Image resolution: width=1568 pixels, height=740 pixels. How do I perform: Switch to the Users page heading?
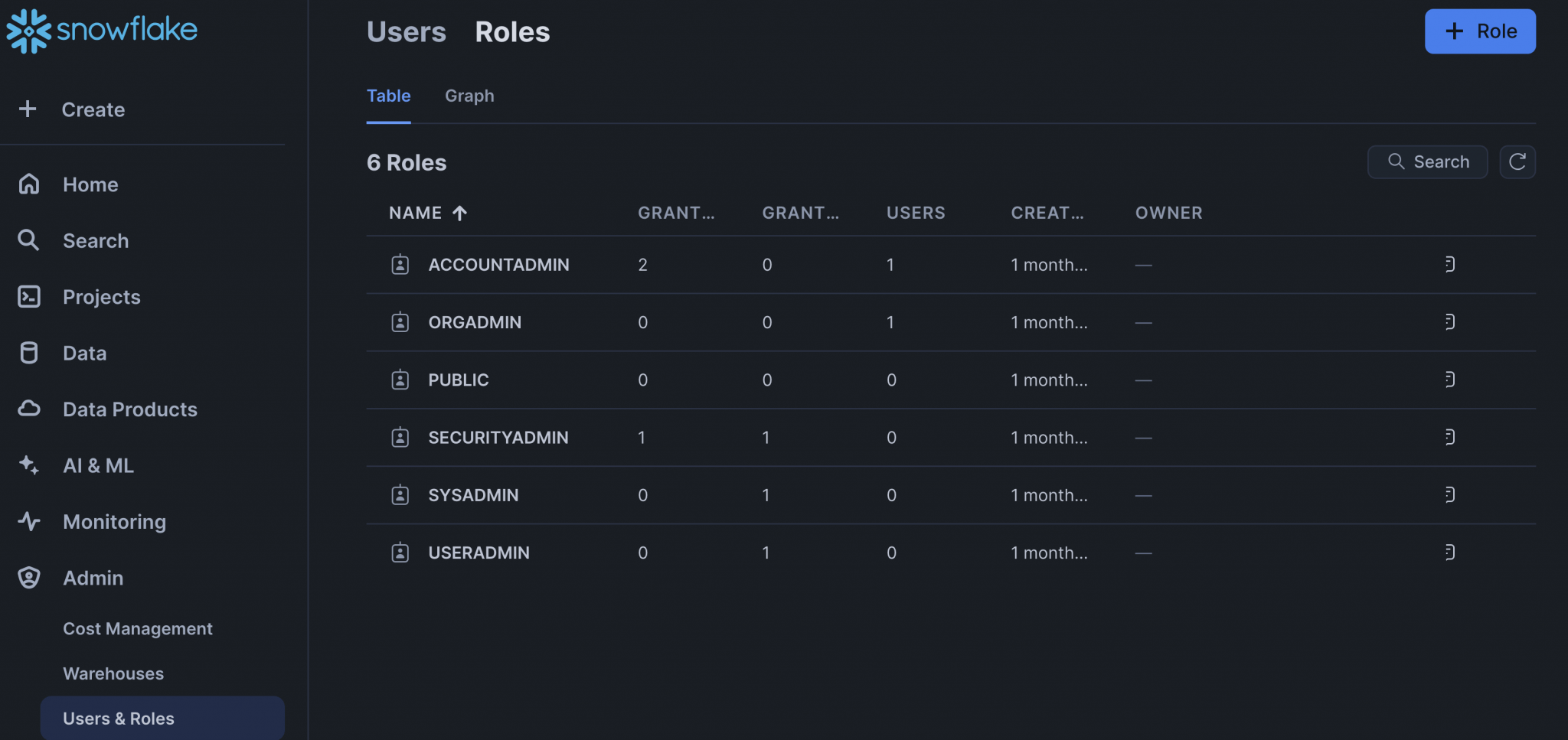406,32
